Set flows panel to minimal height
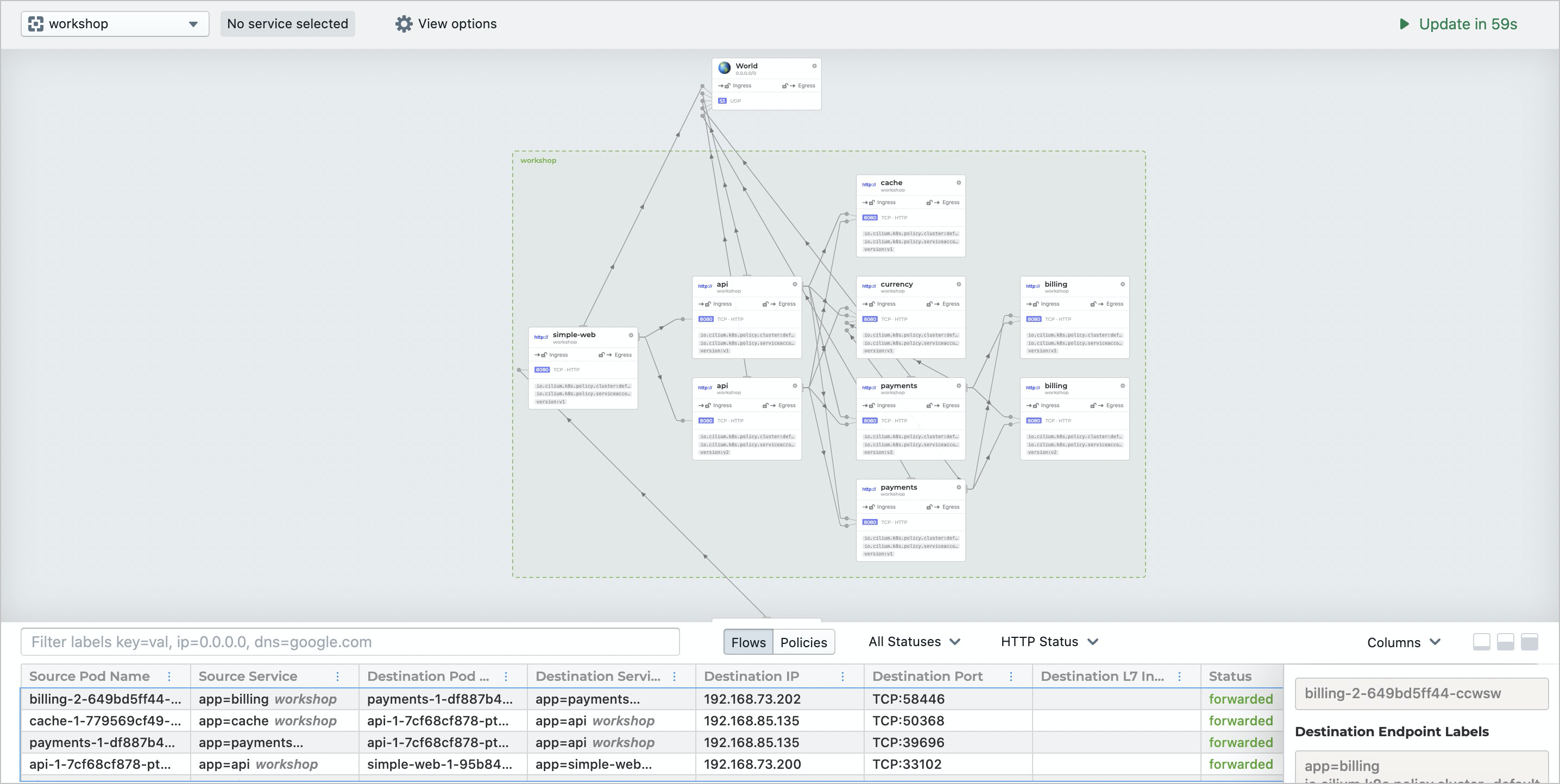The width and height of the screenshot is (1560, 784). point(1481,642)
